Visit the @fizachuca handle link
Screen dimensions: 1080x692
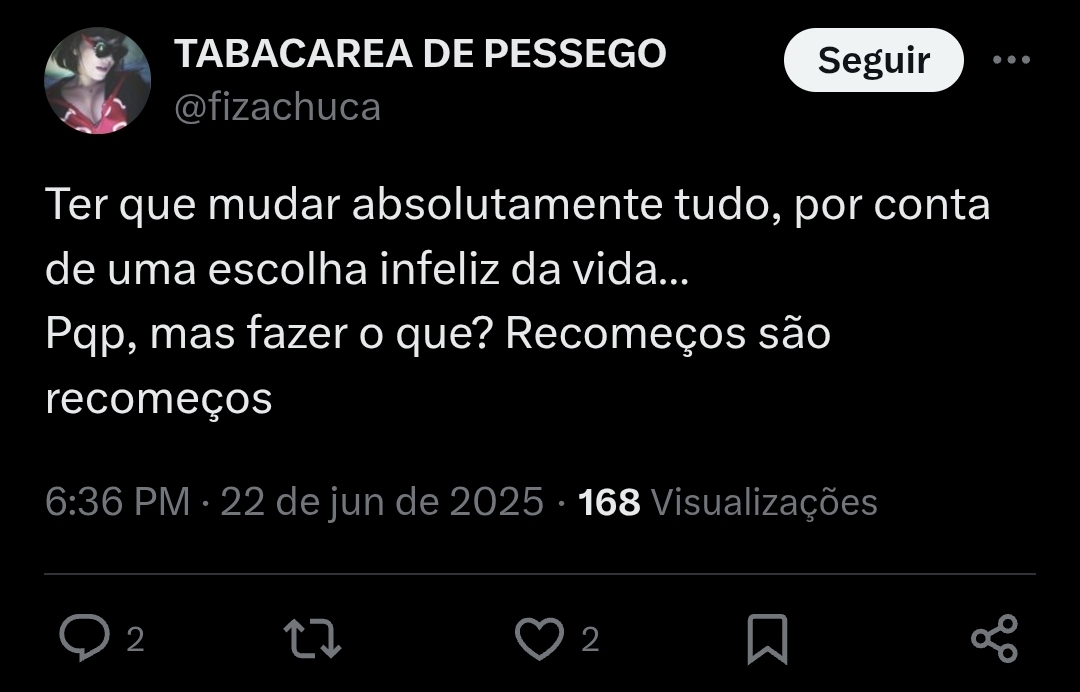tap(277, 107)
